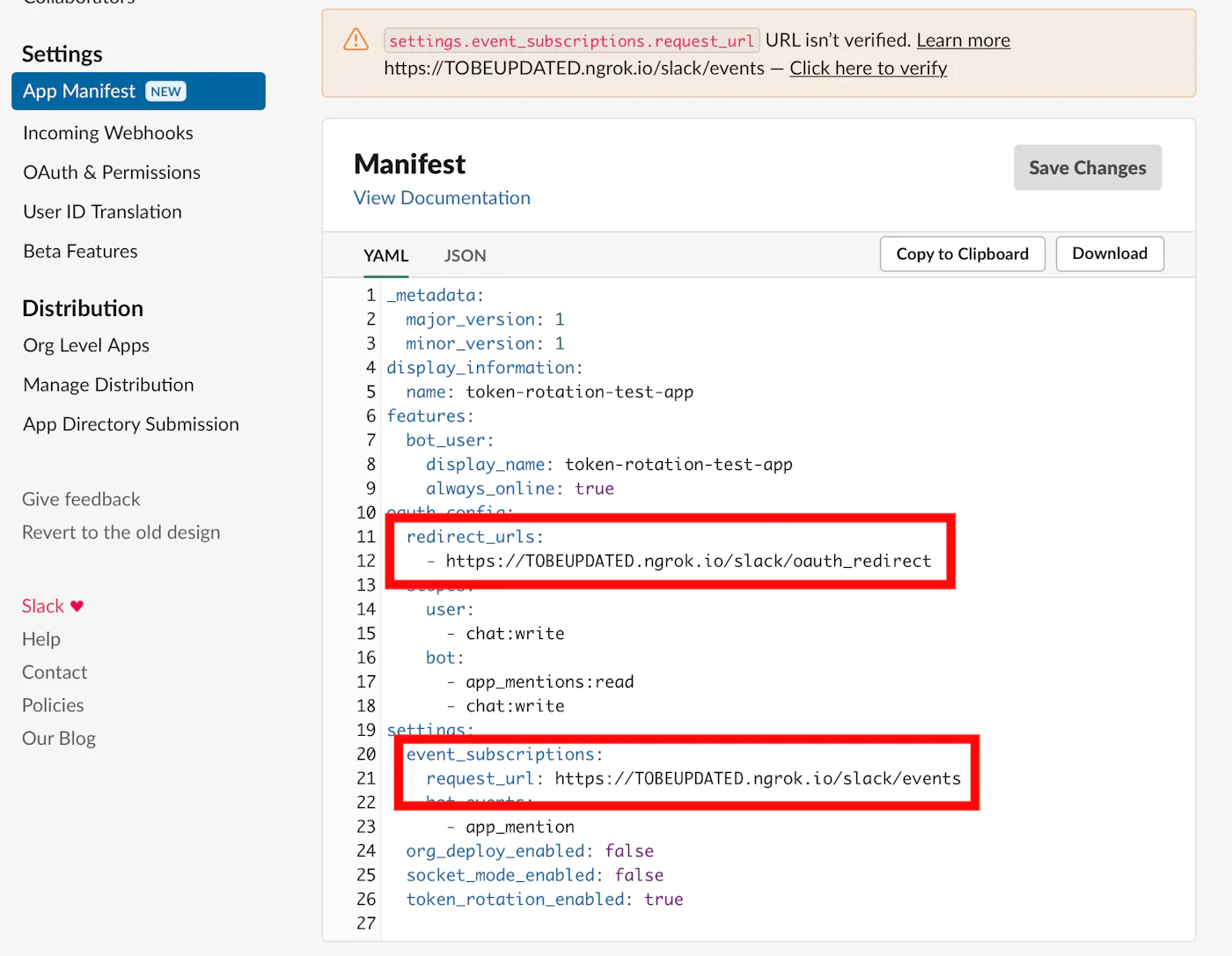Screen dimensions: 1232x956
Task: Click line number 1 in gutter
Action: tap(370, 296)
